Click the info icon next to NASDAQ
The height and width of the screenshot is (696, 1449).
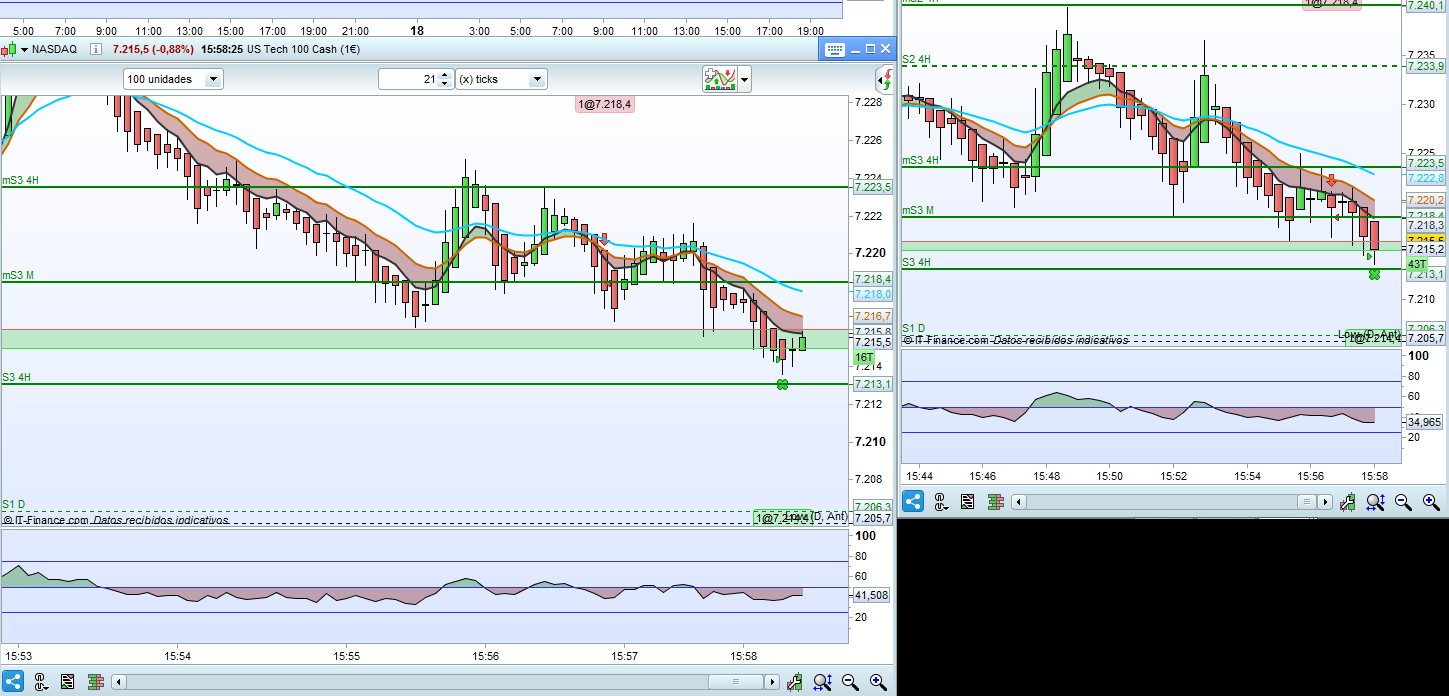pos(96,49)
